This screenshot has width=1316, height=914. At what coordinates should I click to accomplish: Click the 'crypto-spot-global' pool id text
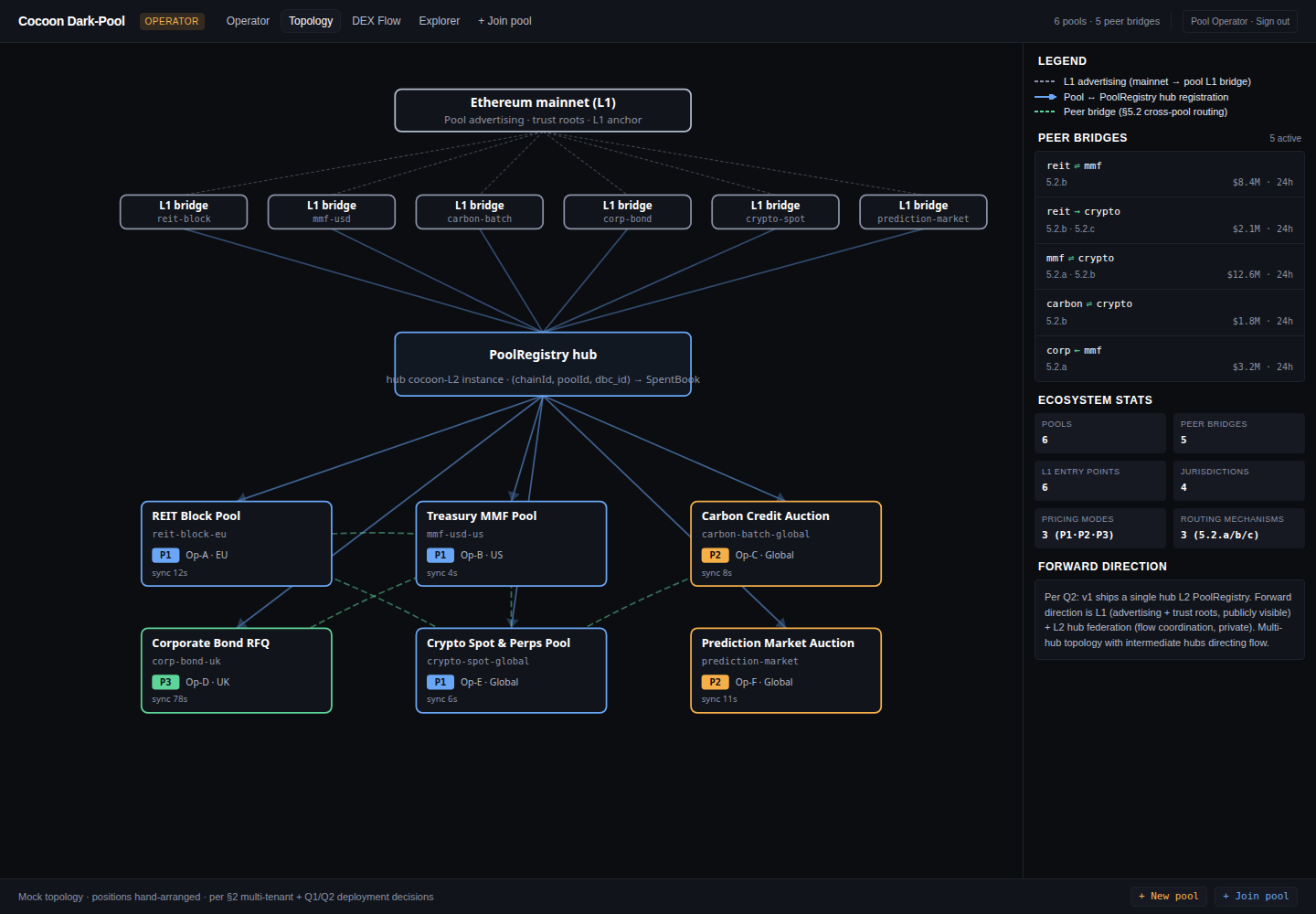click(x=478, y=662)
